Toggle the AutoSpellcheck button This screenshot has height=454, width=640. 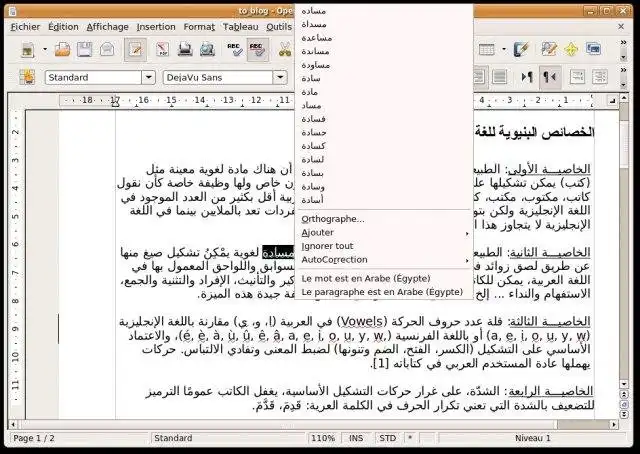[258, 50]
